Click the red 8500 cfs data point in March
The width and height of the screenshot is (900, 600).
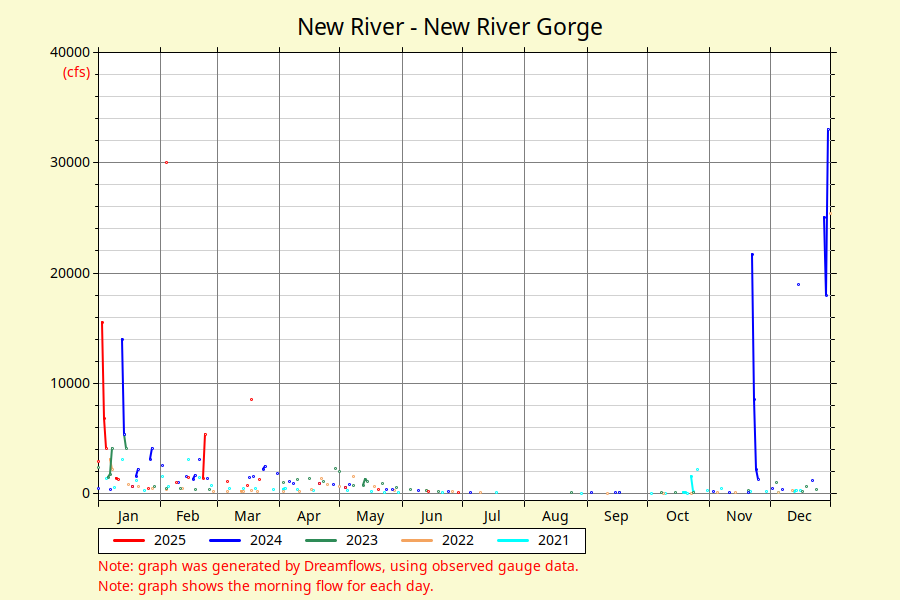(x=251, y=400)
